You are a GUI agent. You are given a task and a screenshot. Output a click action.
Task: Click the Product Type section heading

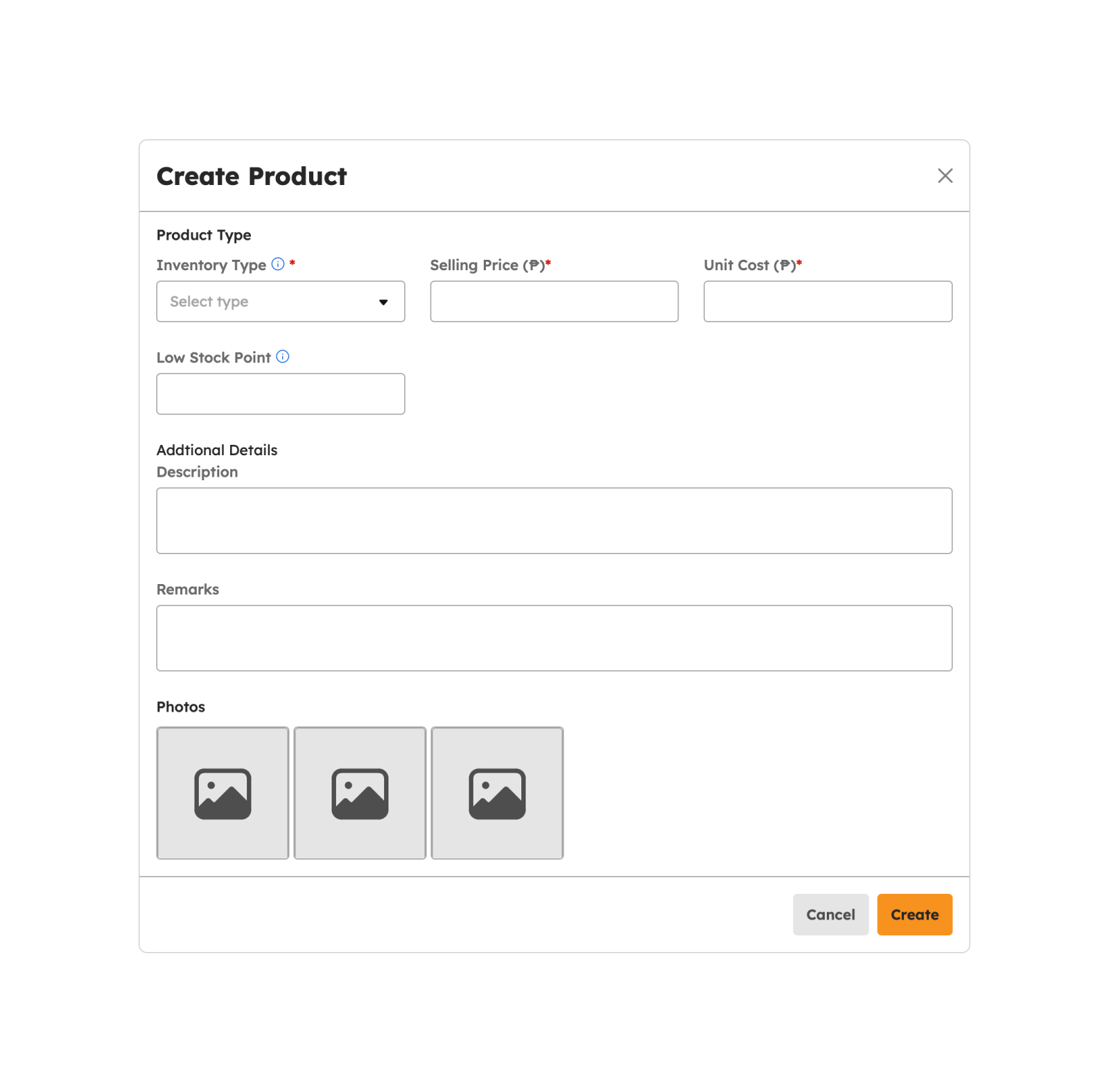[x=204, y=236]
